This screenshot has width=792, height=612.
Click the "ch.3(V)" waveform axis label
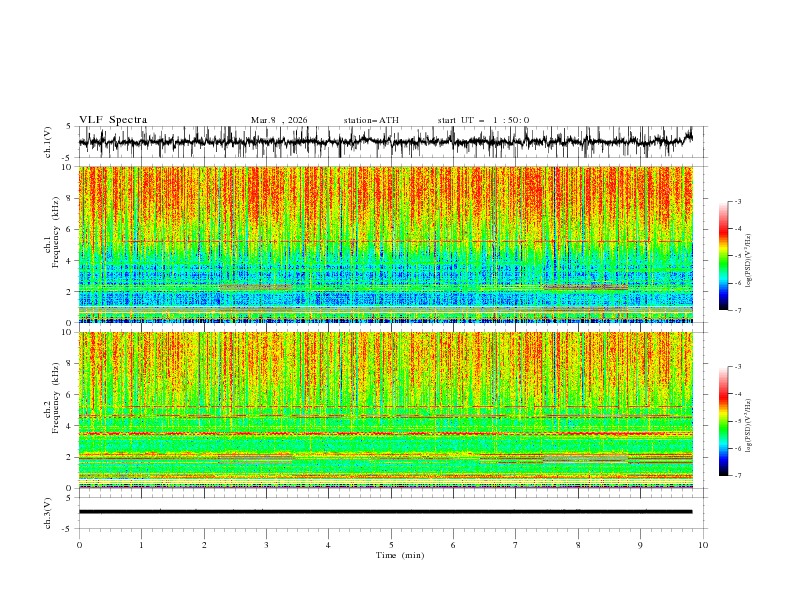click(x=48, y=513)
